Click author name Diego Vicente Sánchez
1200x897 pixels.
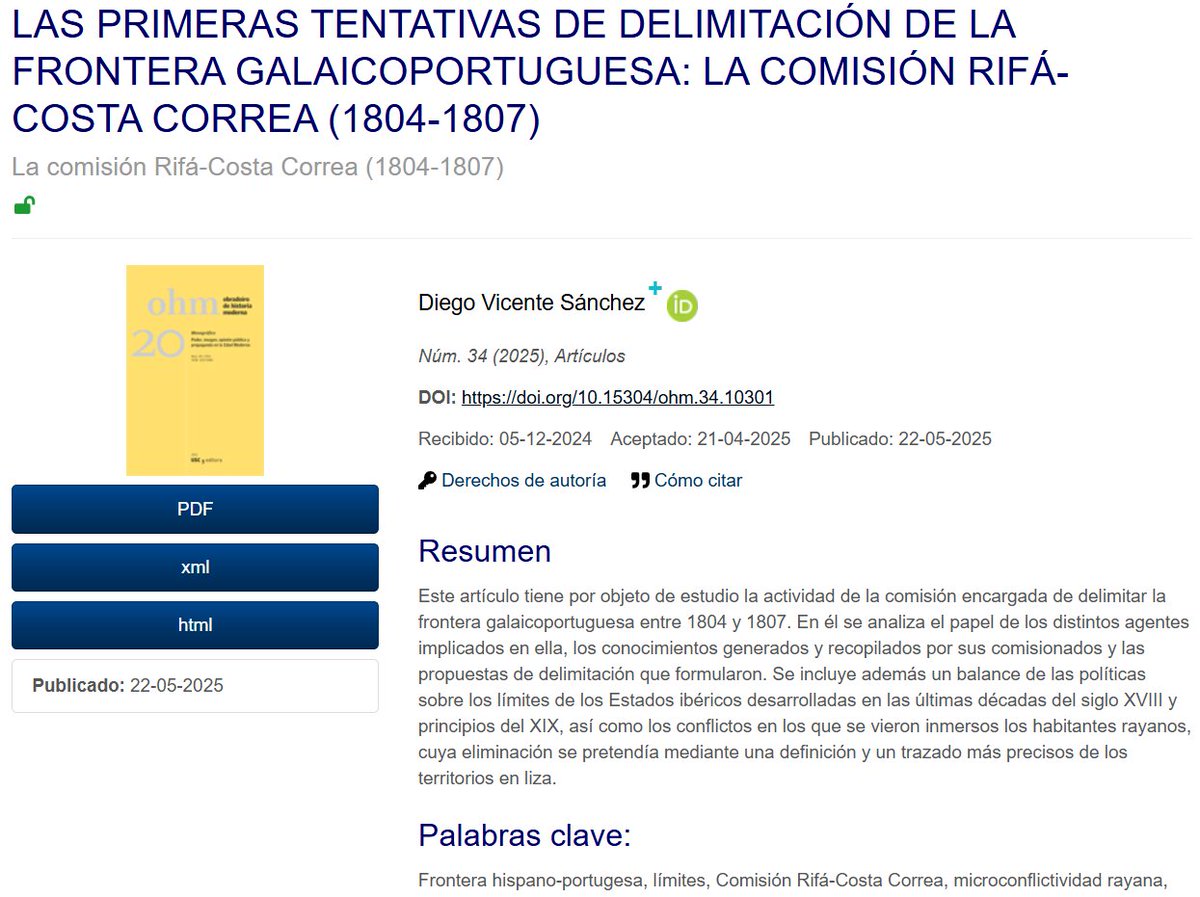click(532, 303)
